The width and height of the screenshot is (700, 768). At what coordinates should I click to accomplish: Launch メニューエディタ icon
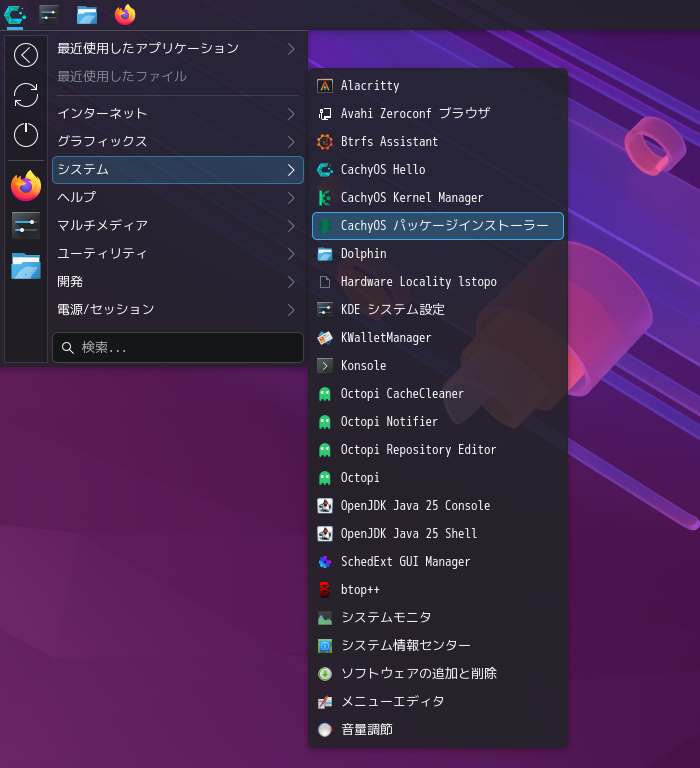click(x=325, y=702)
